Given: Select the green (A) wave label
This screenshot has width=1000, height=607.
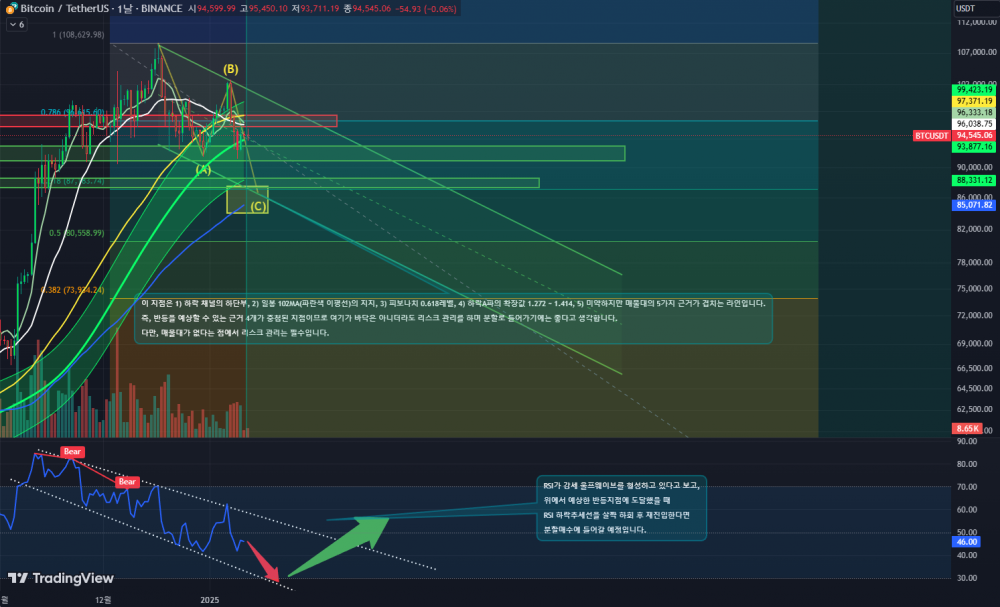Looking at the screenshot, I should click(x=203, y=169).
